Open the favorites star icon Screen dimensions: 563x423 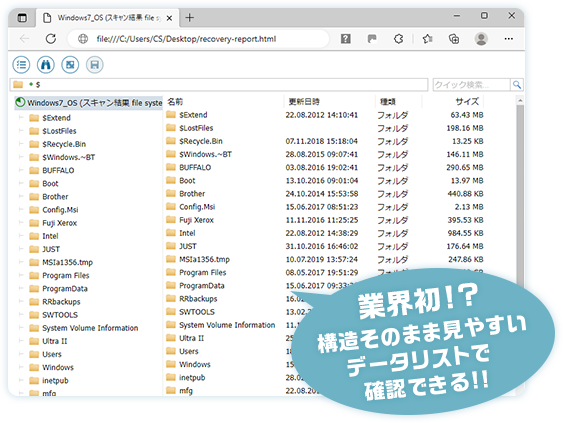427,38
